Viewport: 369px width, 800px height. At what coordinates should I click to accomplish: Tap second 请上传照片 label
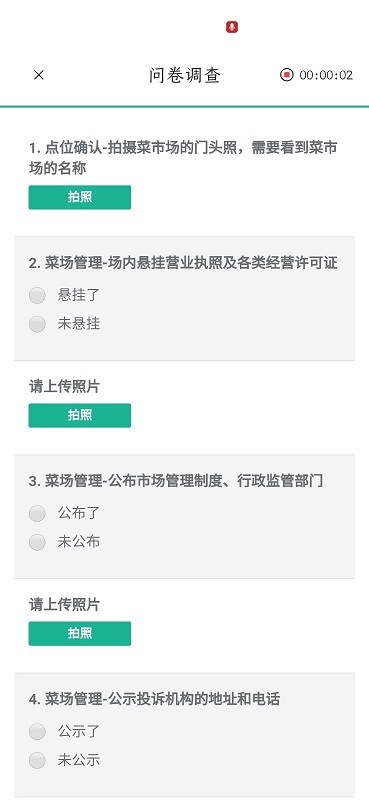[x=64, y=605]
